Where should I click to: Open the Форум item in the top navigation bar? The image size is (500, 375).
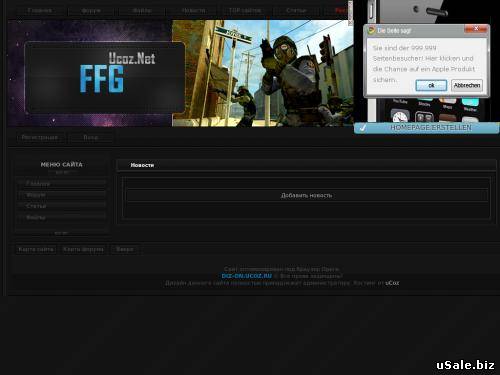tap(91, 10)
